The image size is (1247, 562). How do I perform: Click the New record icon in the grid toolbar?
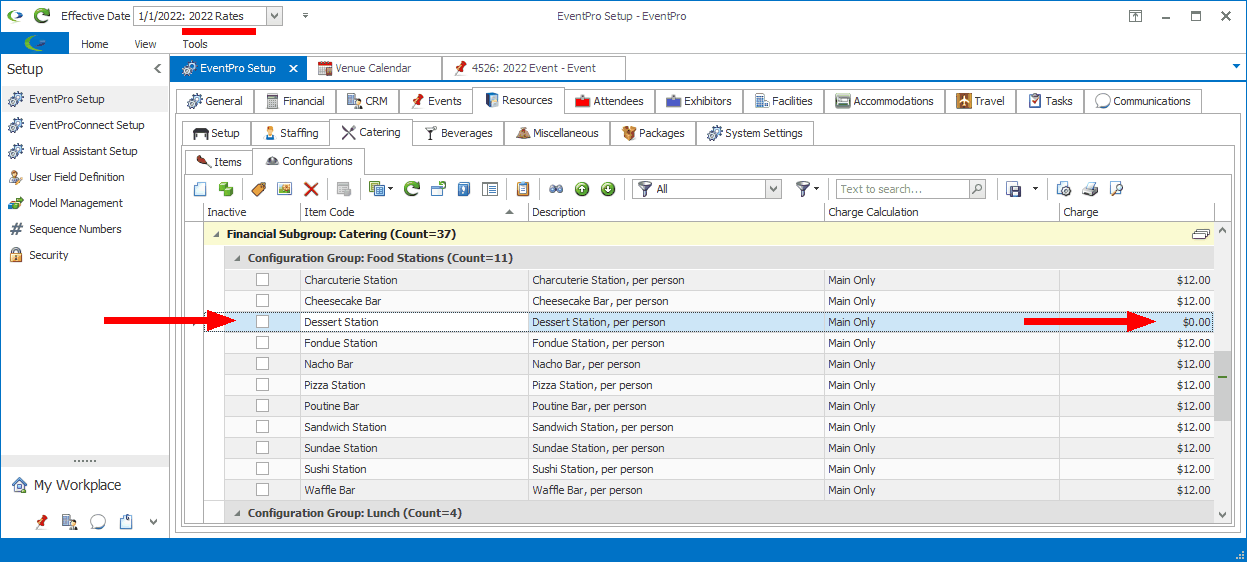(200, 189)
